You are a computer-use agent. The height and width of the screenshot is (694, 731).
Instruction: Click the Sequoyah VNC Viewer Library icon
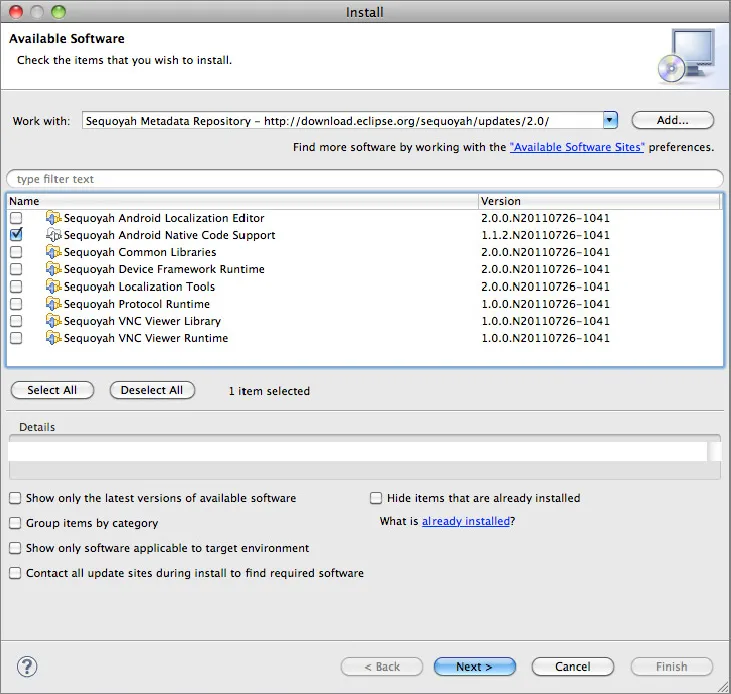53,321
